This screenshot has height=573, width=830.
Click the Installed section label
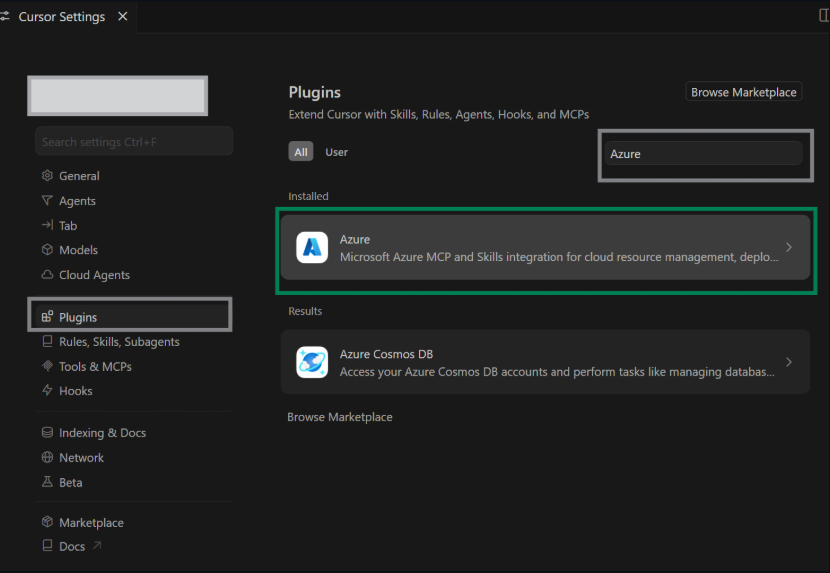pos(308,196)
